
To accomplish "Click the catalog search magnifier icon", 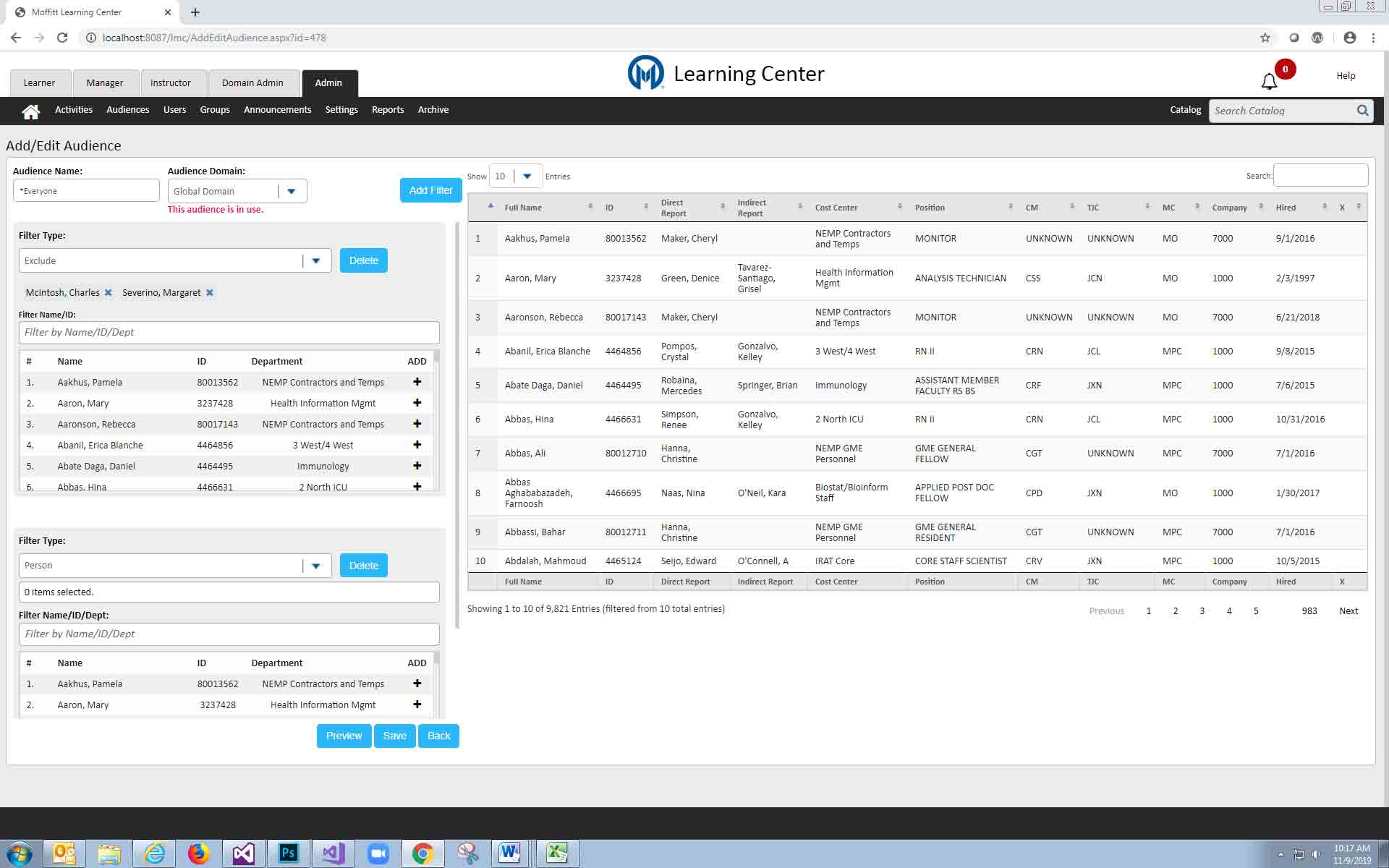I will click(x=1362, y=111).
